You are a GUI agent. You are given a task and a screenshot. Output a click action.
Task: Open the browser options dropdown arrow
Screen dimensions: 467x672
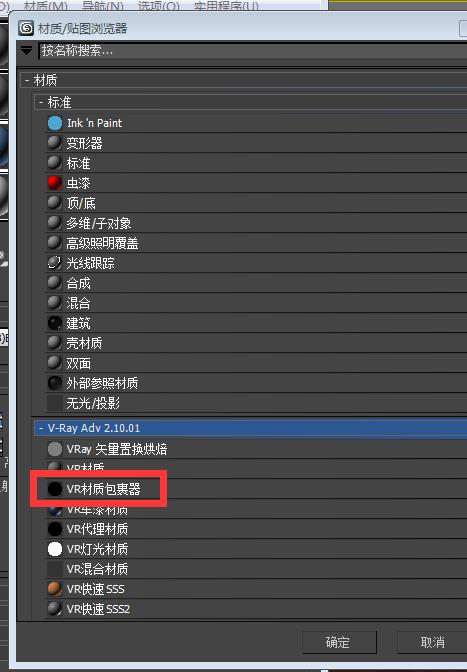point(27,51)
